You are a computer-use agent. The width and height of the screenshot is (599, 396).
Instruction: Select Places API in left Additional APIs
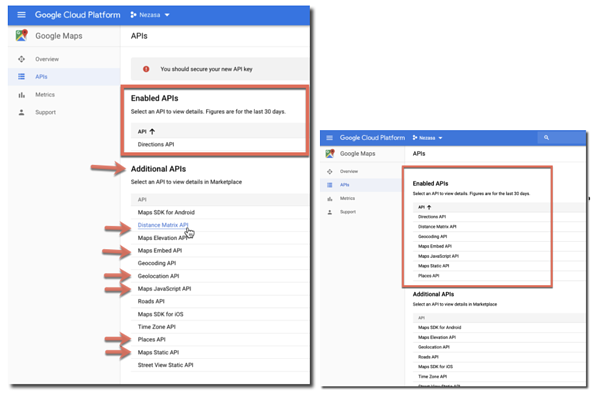151,339
